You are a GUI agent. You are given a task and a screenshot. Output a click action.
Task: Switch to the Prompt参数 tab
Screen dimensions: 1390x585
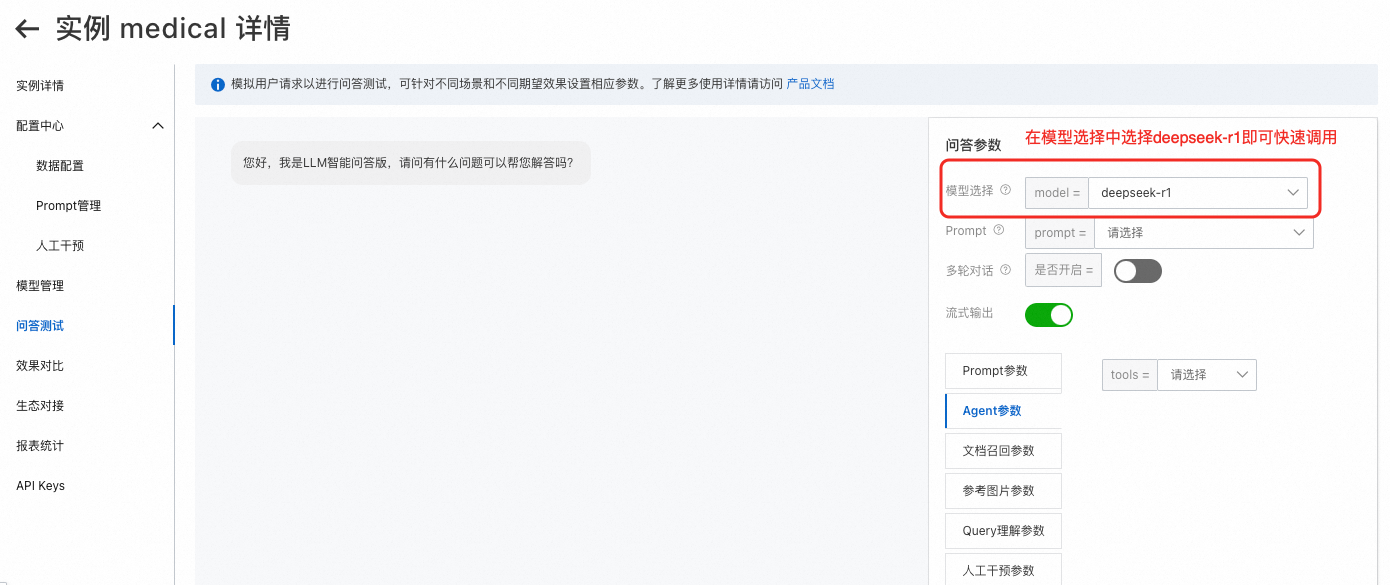(x=1003, y=371)
